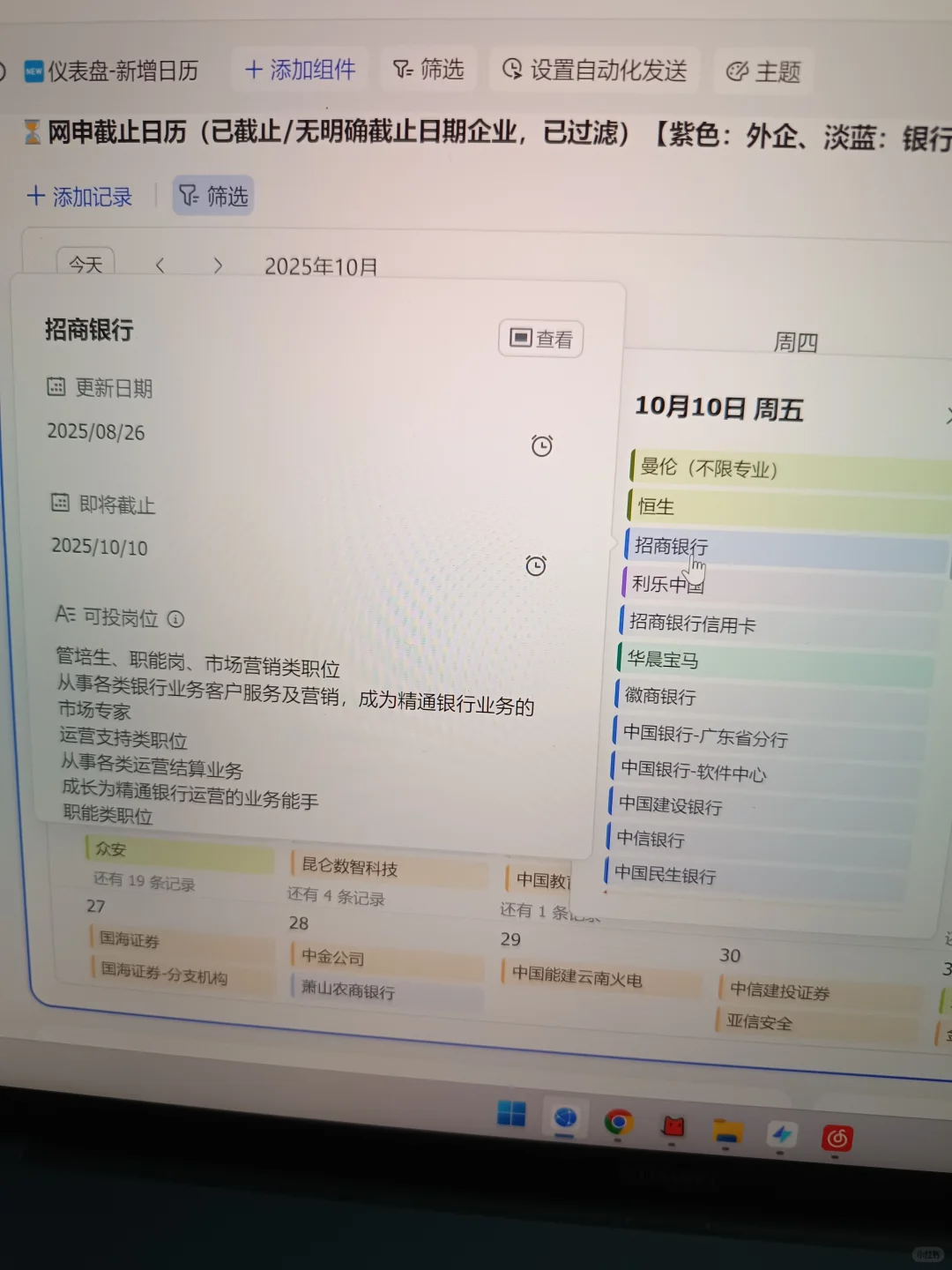Viewport: 952px width, 1270px height.
Task: Open the Windows Start menu
Action: tap(511, 1115)
